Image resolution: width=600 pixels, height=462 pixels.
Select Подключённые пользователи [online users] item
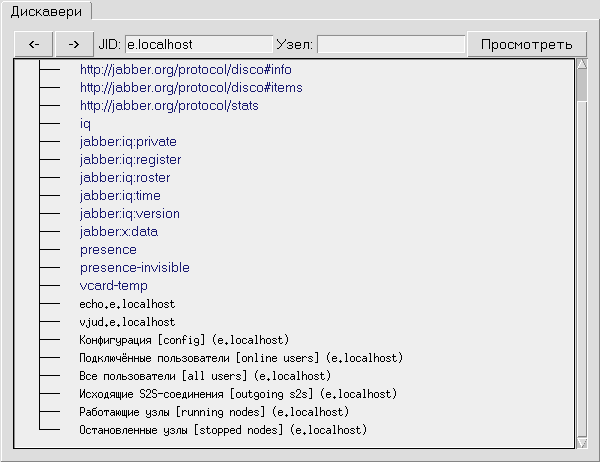241,358
